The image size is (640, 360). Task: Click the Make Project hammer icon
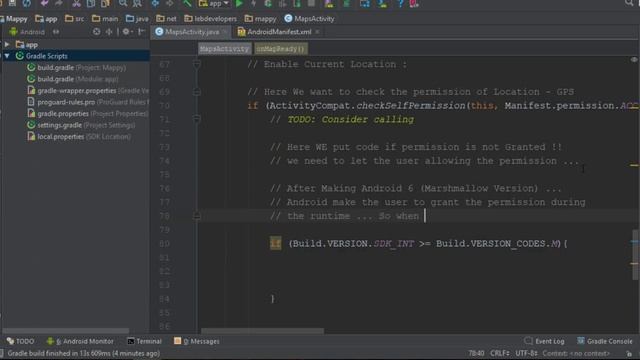[x=187, y=4]
